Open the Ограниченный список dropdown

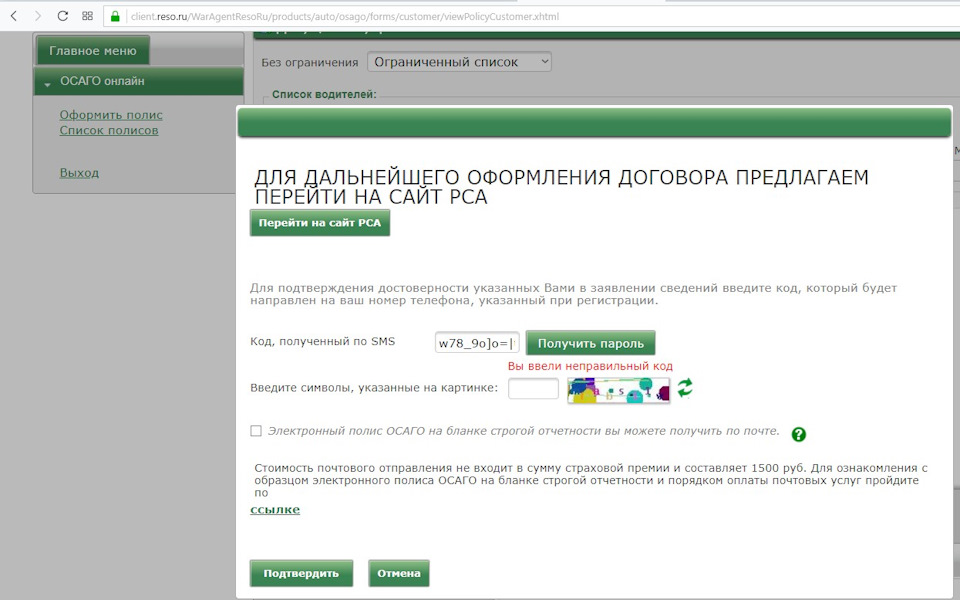click(459, 62)
